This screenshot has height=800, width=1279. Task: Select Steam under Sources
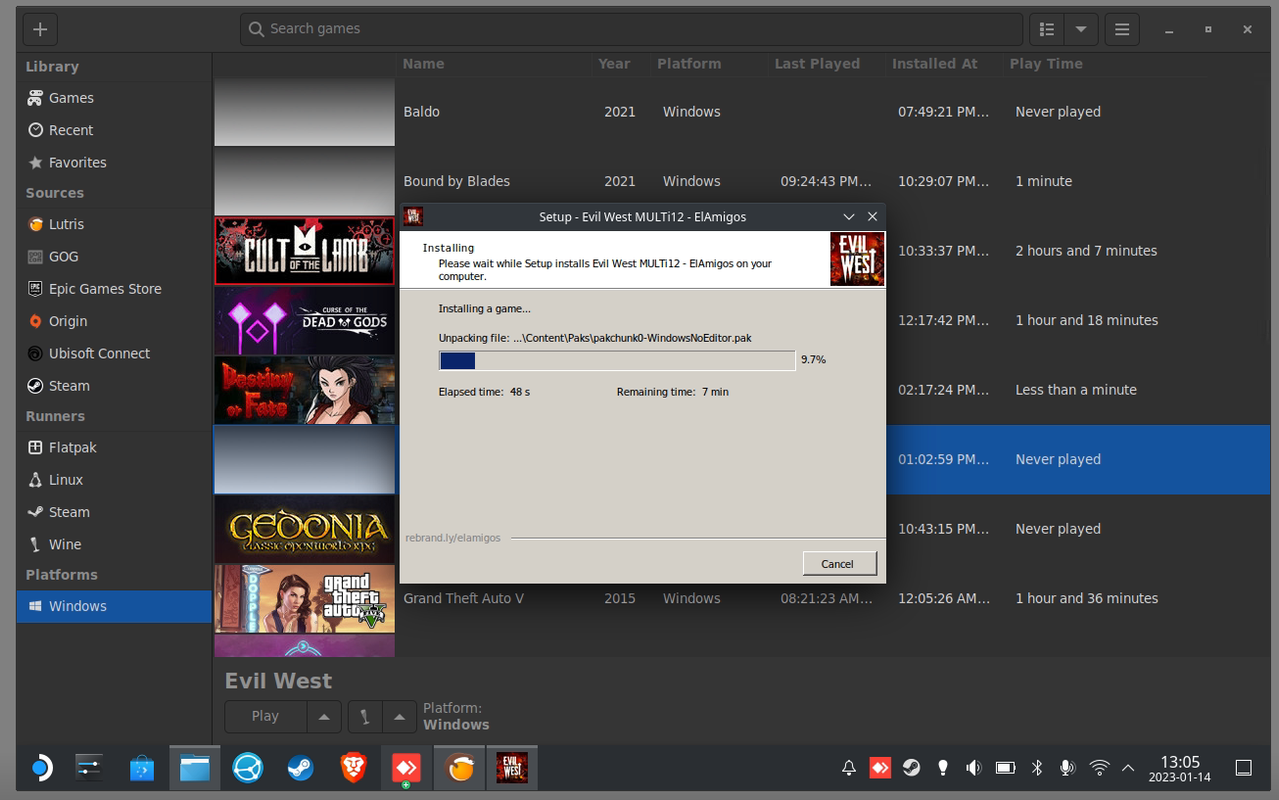pyautogui.click(x=114, y=385)
